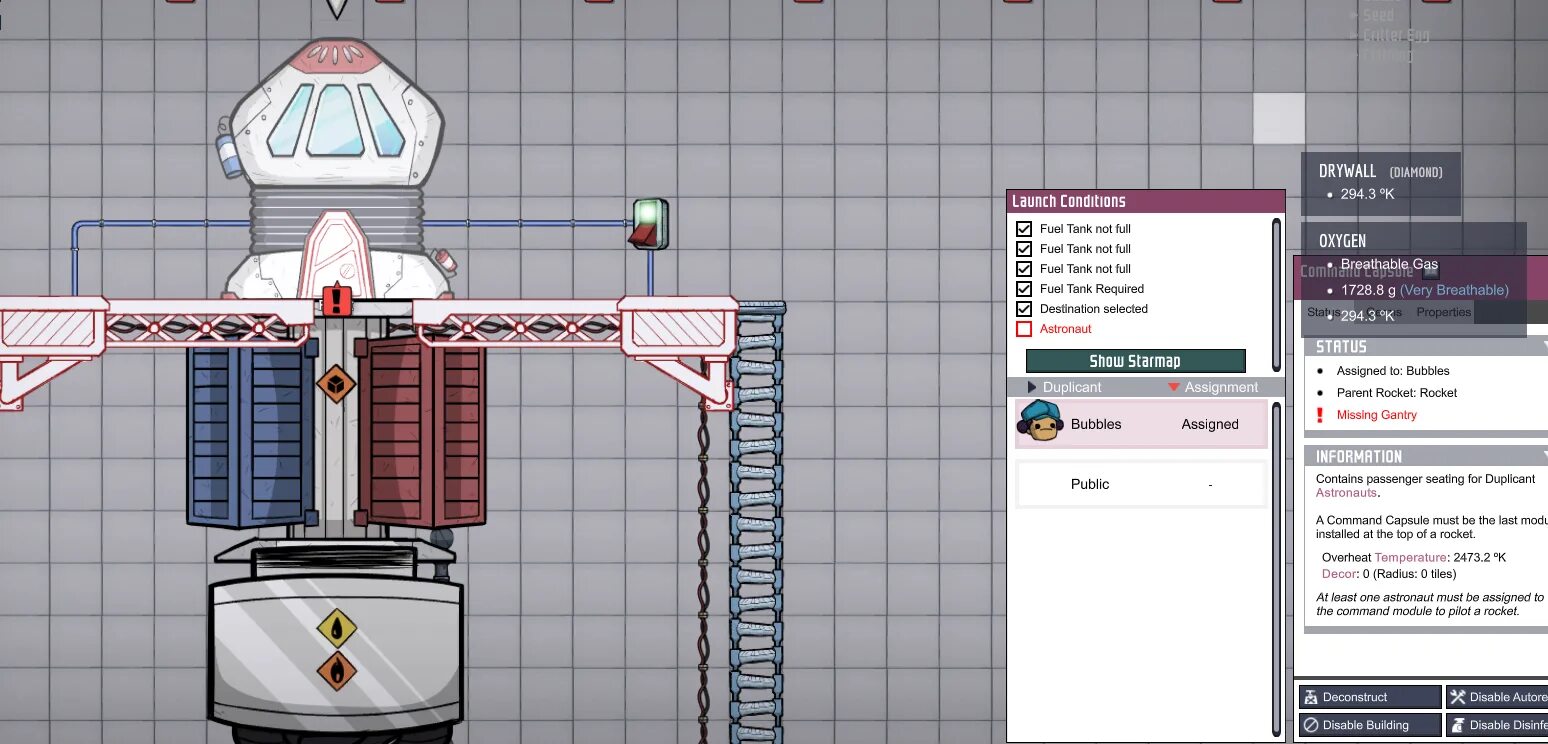The height and width of the screenshot is (744, 1548).
Task: Click 'Parent Rocket: Rocket' status text
Action: click(x=1397, y=393)
